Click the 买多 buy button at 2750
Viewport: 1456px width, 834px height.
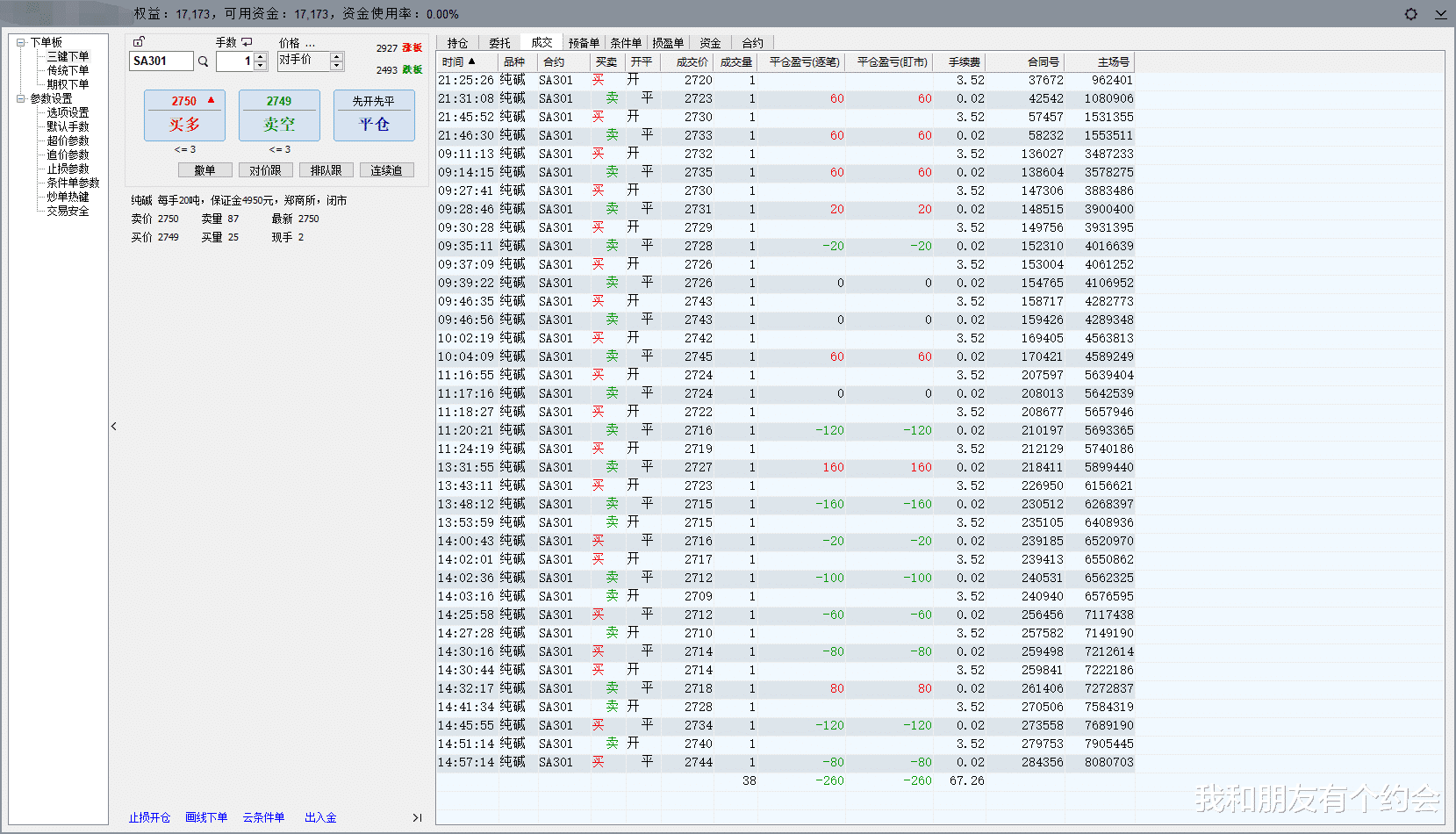click(184, 115)
